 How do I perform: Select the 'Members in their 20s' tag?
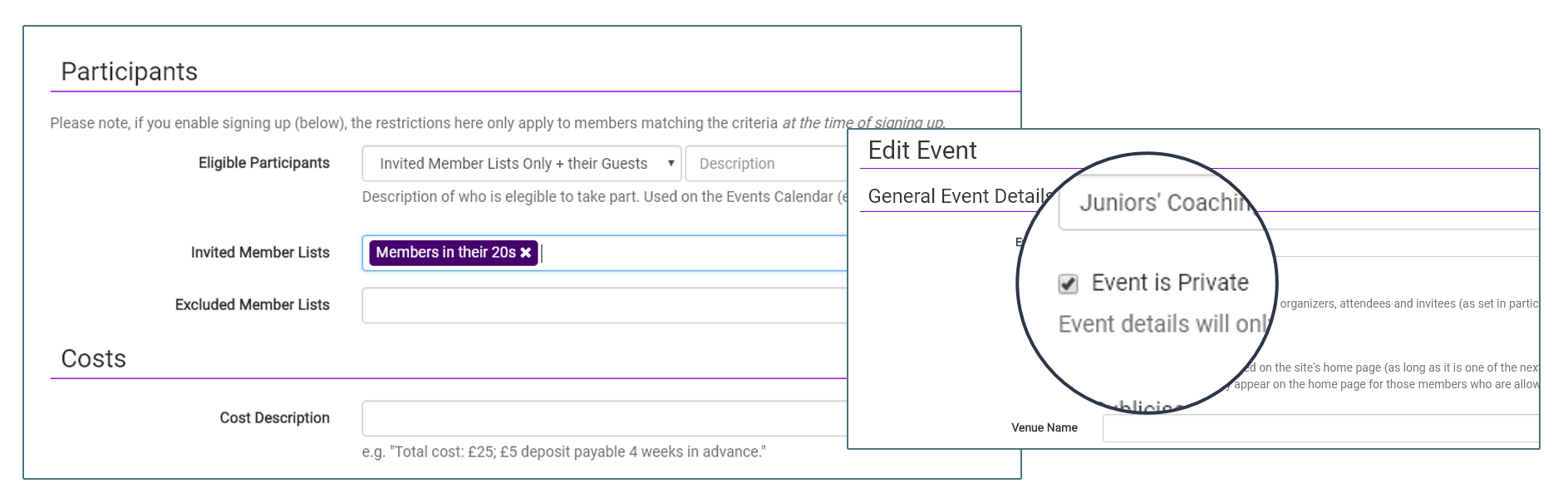[x=445, y=253]
